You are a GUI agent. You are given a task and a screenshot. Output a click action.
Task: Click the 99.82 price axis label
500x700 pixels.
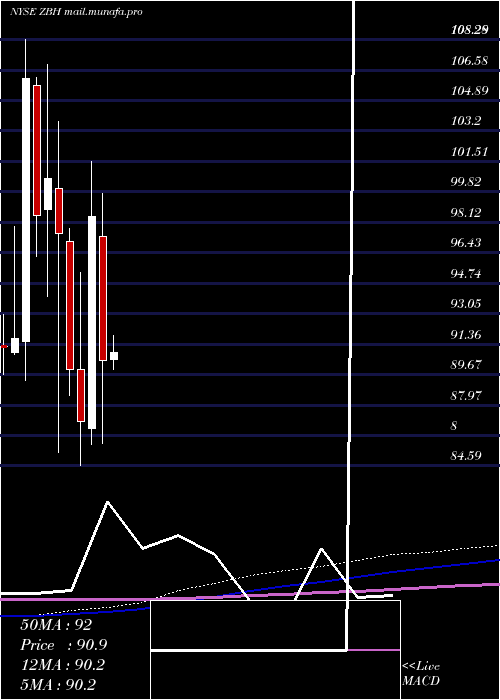[x=466, y=182]
